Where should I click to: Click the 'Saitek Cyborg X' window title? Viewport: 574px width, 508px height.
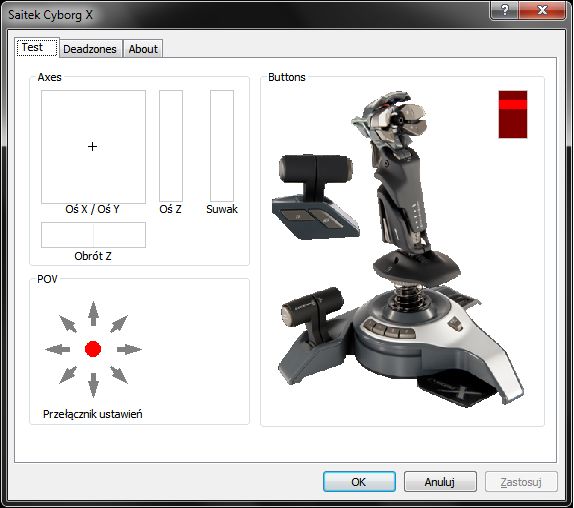coord(51,15)
